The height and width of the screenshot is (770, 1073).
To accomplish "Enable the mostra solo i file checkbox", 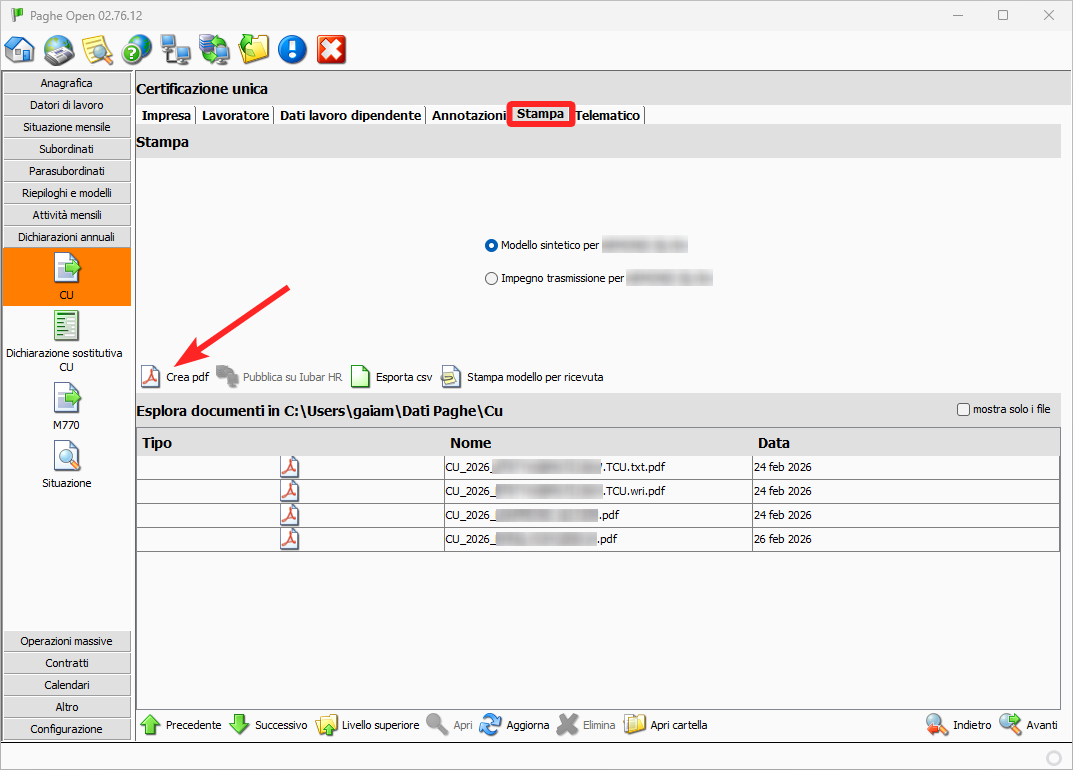I will pos(964,409).
